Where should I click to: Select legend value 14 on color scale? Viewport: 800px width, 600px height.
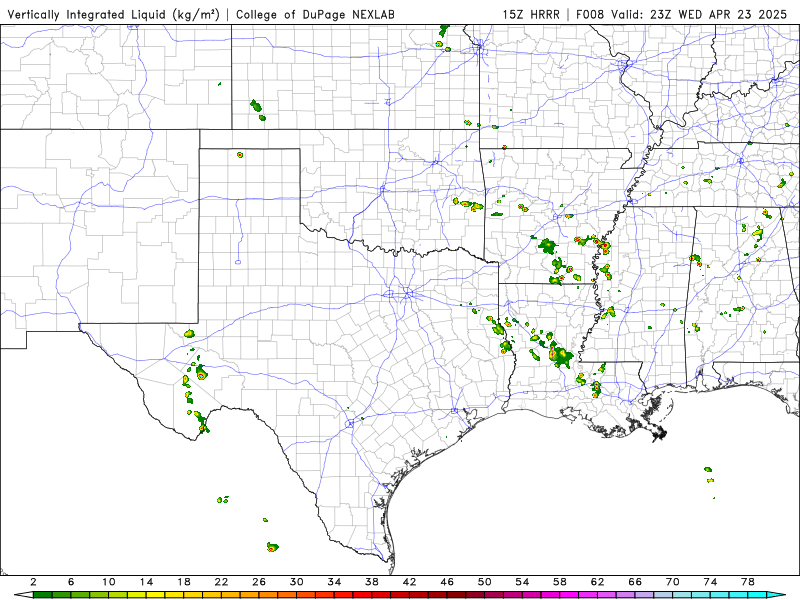146,582
